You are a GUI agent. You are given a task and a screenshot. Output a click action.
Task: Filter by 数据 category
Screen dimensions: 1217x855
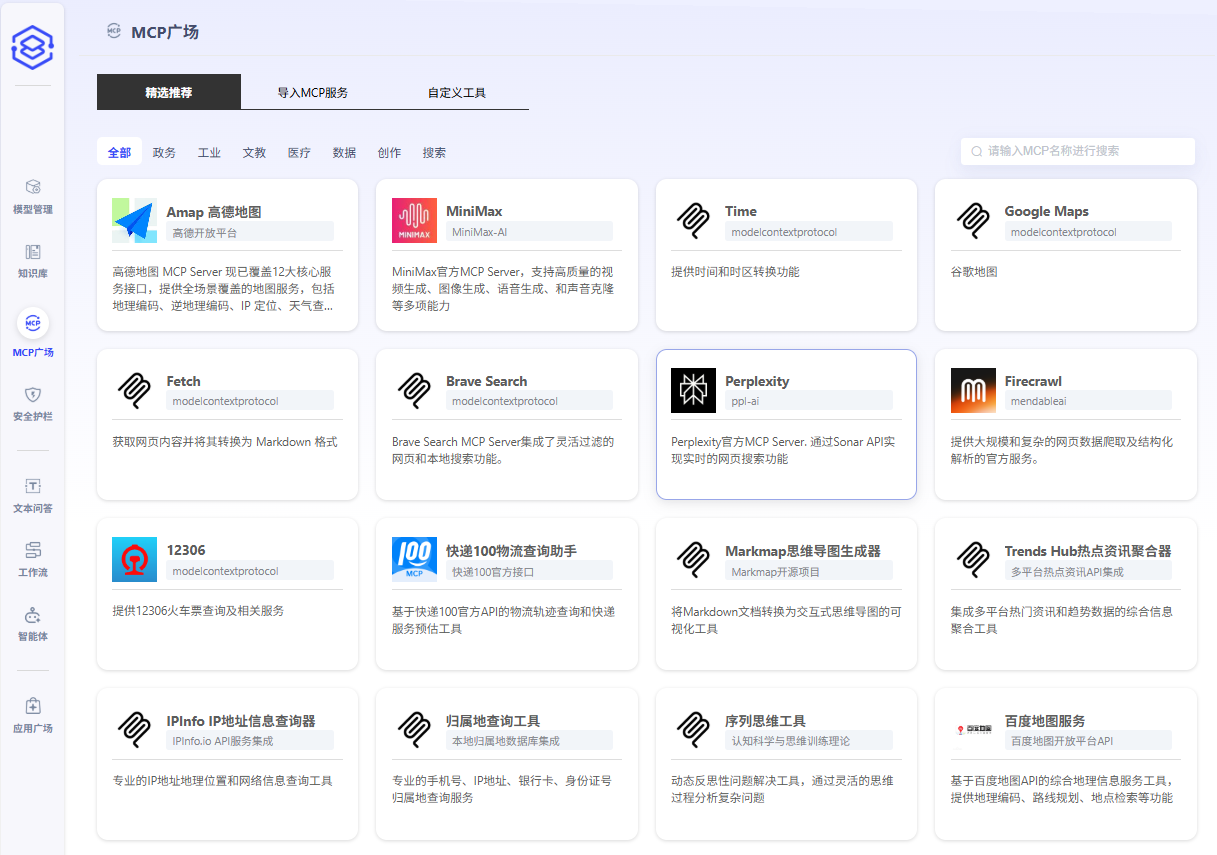[x=344, y=153]
